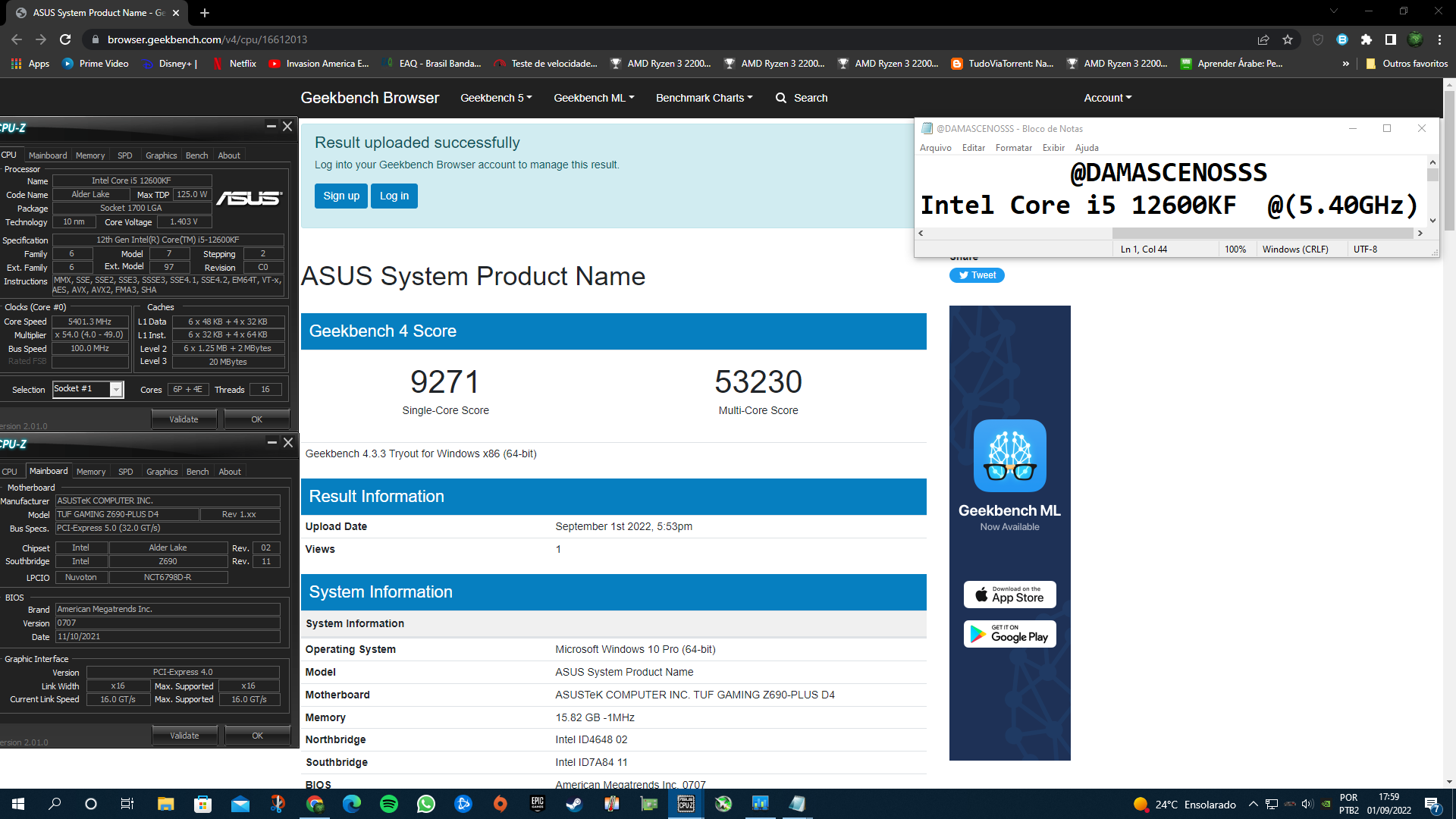Open Chrome three-dot menu

tap(1439, 39)
